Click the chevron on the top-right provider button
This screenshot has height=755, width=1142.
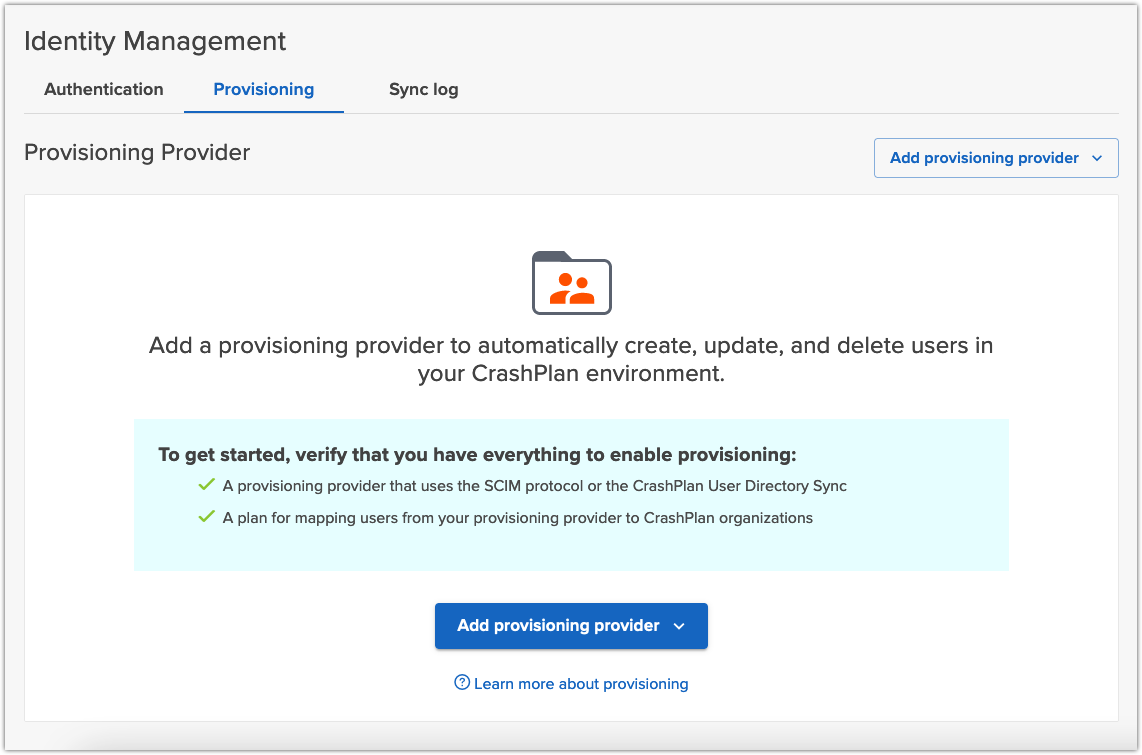(x=1098, y=157)
